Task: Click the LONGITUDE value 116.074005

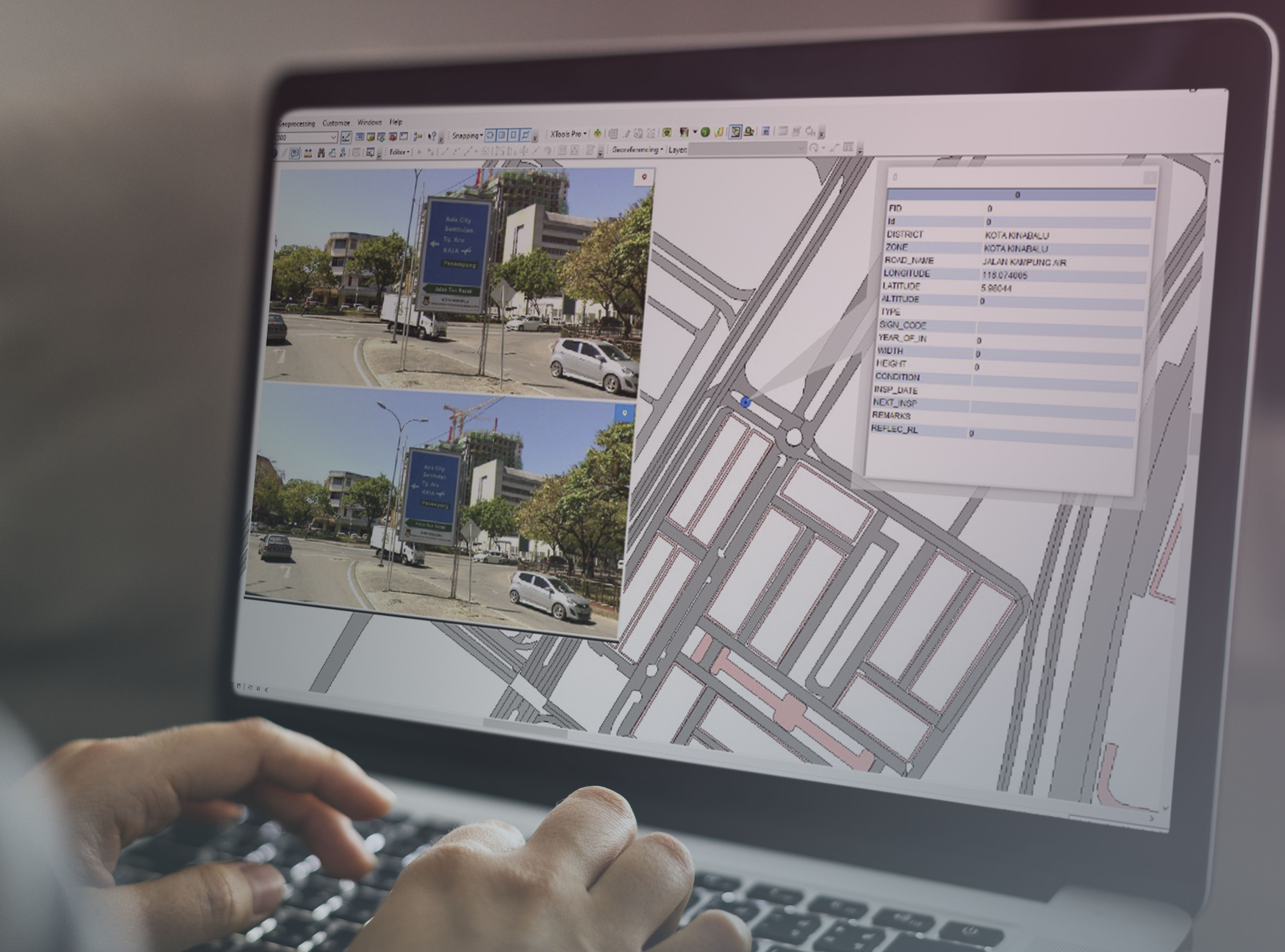Action: 1004,275
